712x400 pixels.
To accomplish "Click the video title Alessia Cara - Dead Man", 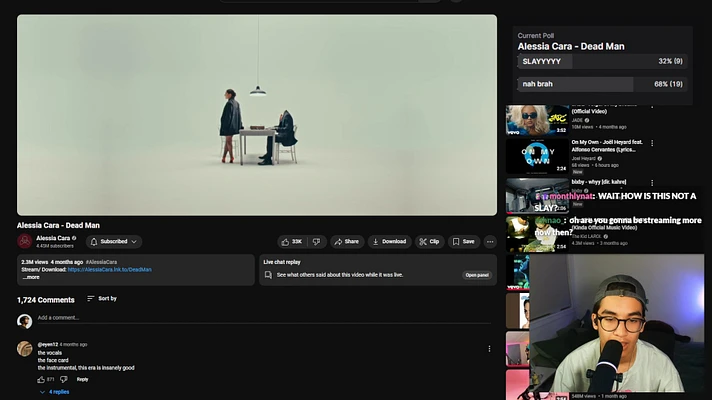I will click(58, 225).
